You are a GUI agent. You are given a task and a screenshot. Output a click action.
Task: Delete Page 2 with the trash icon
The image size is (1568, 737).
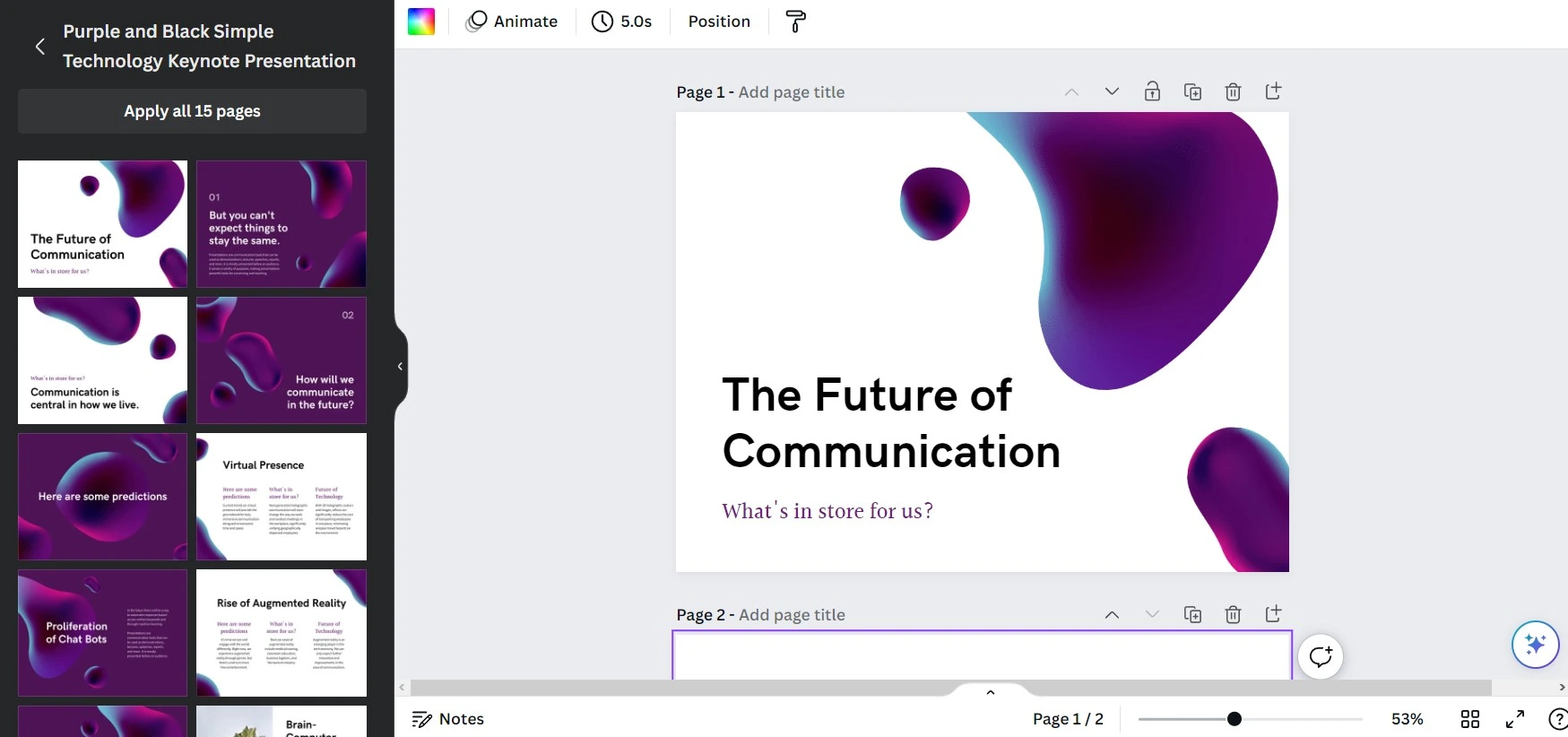(x=1233, y=614)
